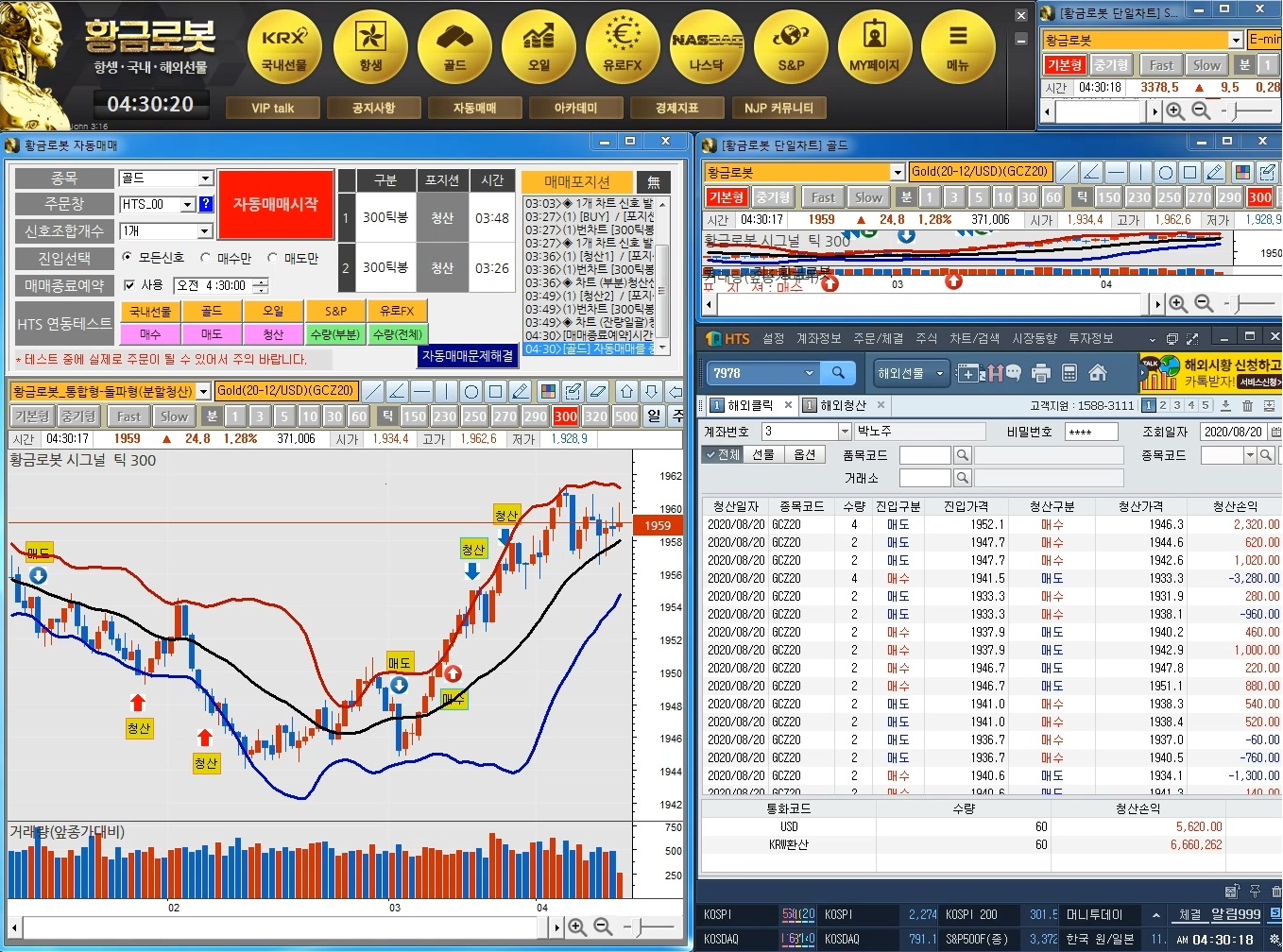Open the 메뉴 hamburger icon
The height and width of the screenshot is (952, 1283).
(x=958, y=47)
